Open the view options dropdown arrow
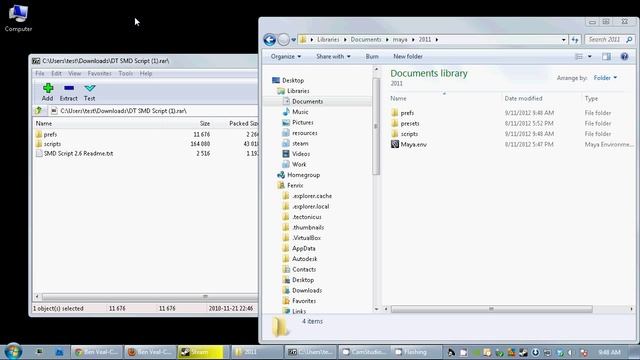Viewport: 640px width, 360px height. pos(589,56)
